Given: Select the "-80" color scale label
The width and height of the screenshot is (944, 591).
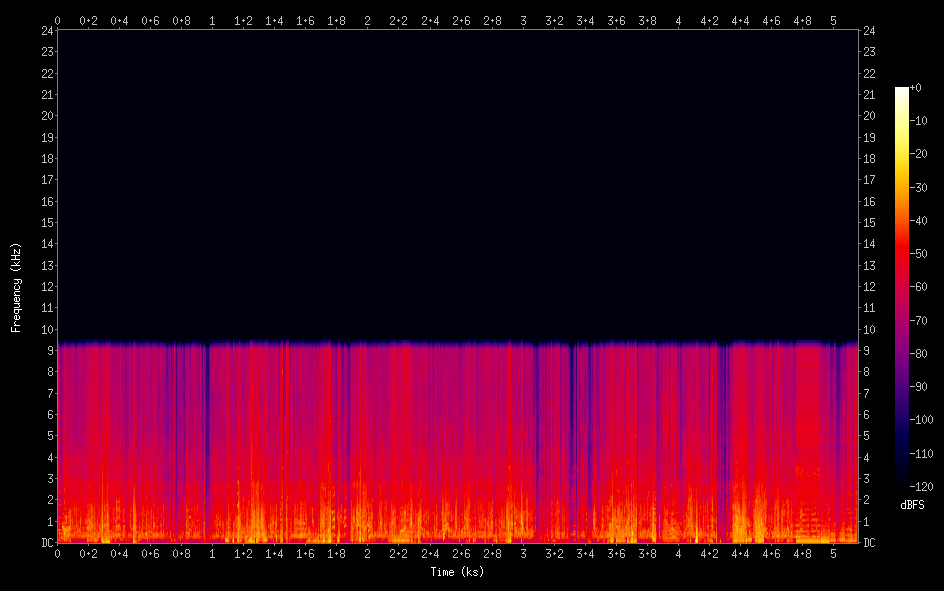Looking at the screenshot, I should point(918,354).
